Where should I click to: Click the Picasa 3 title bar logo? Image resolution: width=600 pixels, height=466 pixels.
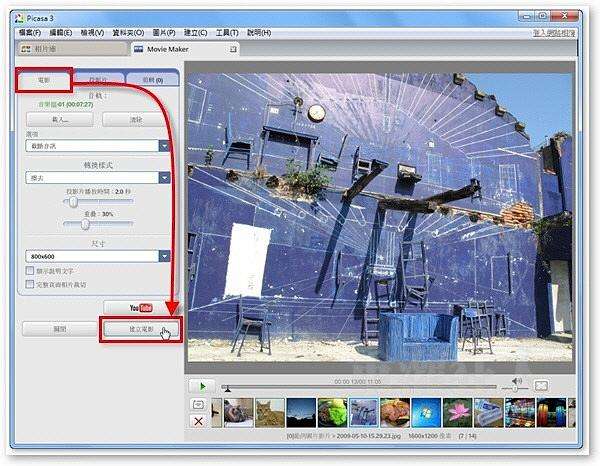pyautogui.click(x=18, y=18)
